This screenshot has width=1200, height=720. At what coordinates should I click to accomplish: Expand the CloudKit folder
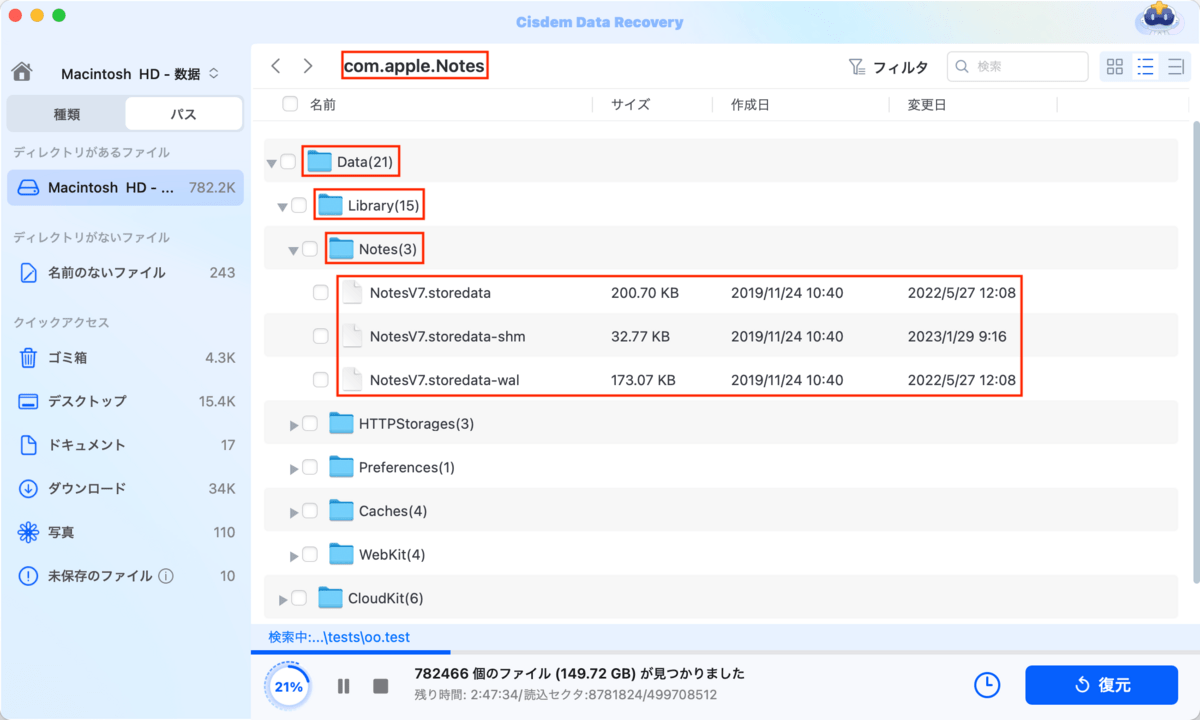[x=283, y=599]
